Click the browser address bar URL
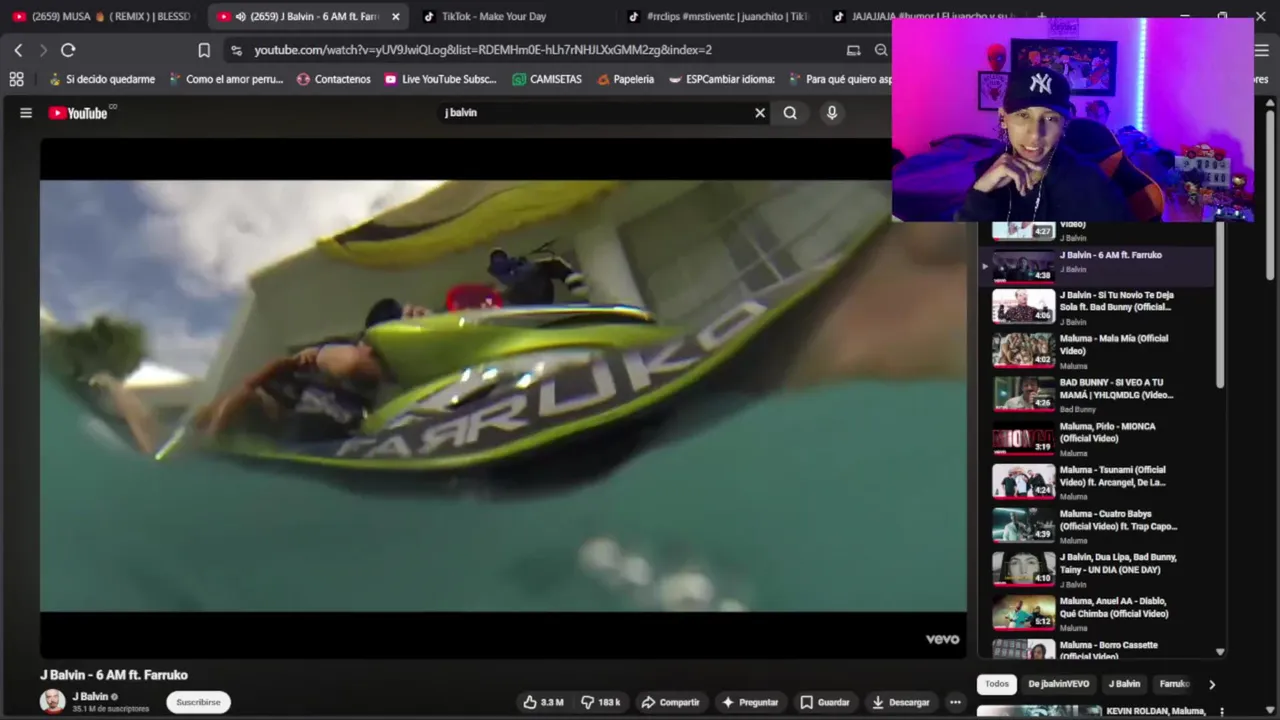 pos(483,50)
